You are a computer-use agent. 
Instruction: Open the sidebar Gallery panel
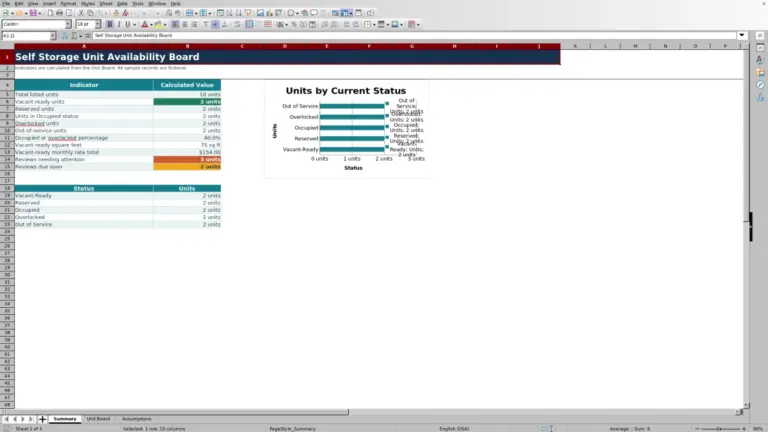click(760, 72)
